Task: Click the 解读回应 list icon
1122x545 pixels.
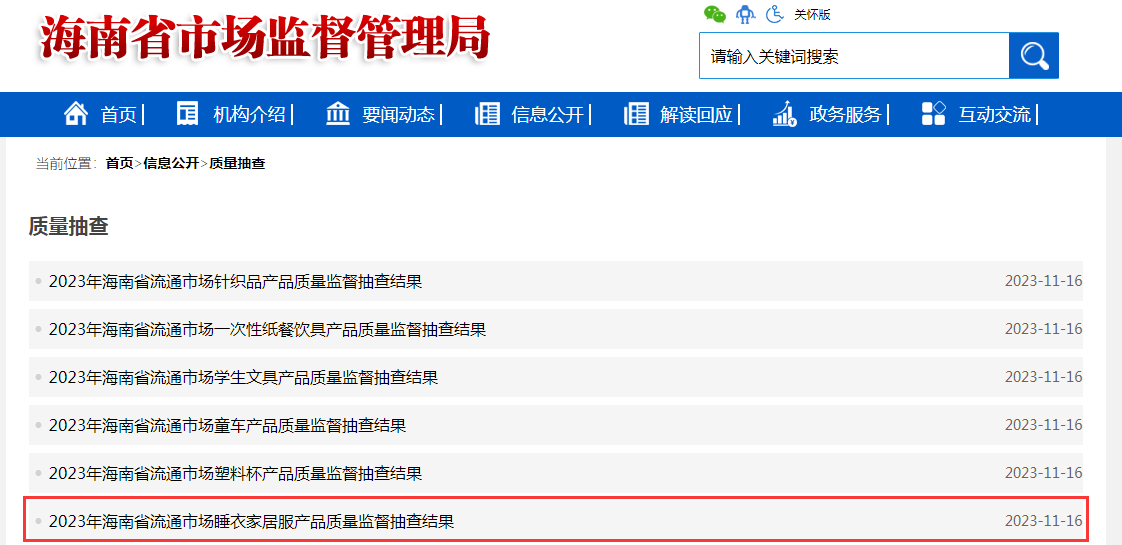Action: [636, 114]
